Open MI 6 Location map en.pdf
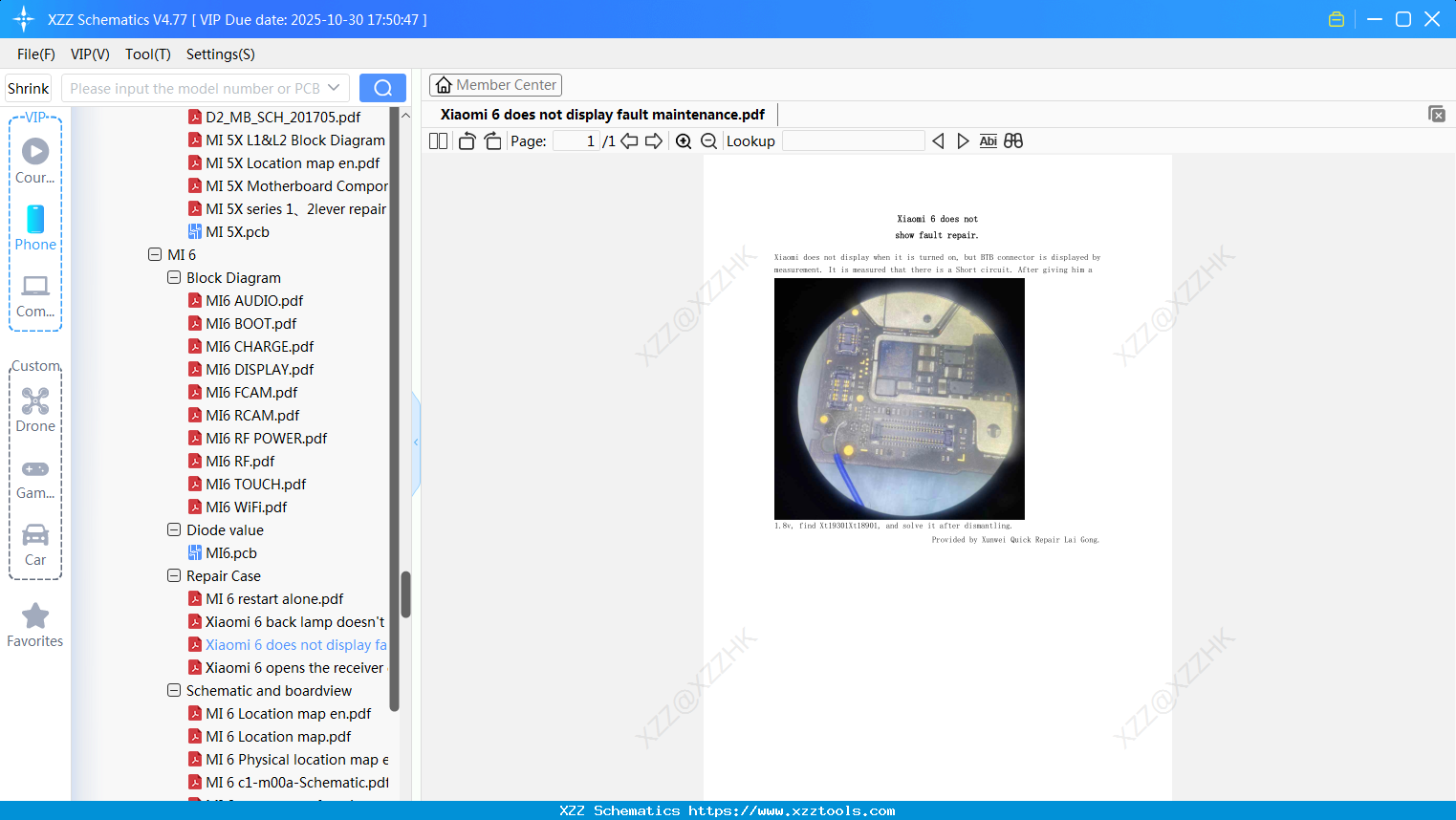This screenshot has width=1456, height=820. [x=289, y=714]
